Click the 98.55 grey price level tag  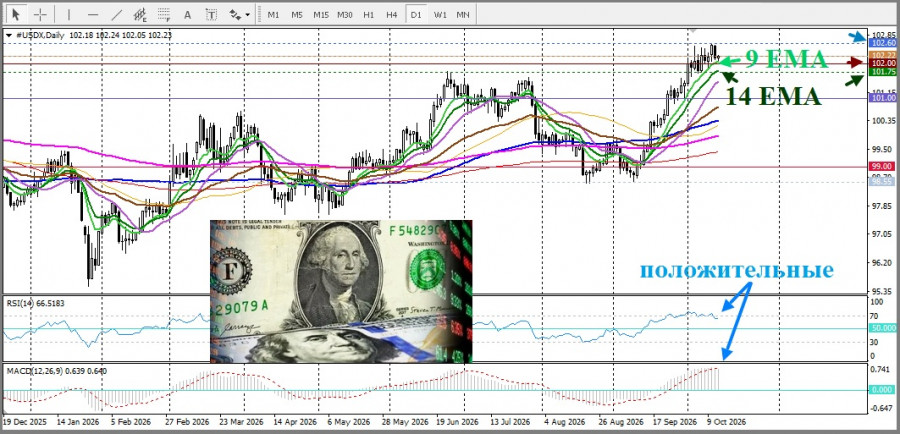click(883, 181)
